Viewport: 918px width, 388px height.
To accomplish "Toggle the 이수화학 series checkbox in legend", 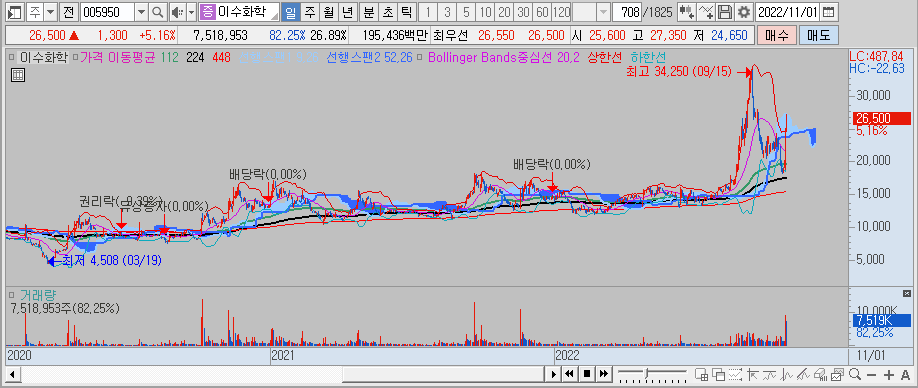I will [x=12, y=57].
